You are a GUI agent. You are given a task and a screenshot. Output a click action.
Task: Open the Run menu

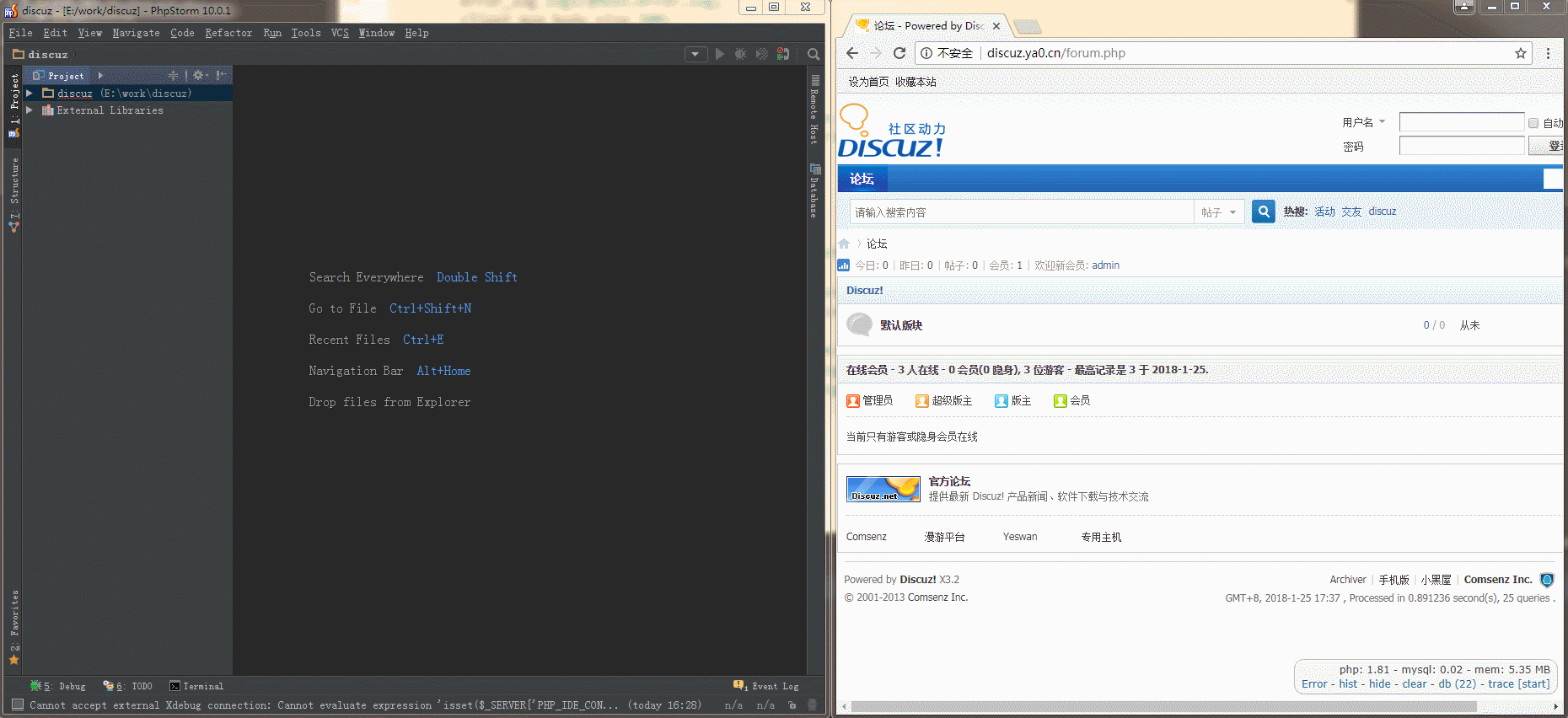[x=272, y=33]
